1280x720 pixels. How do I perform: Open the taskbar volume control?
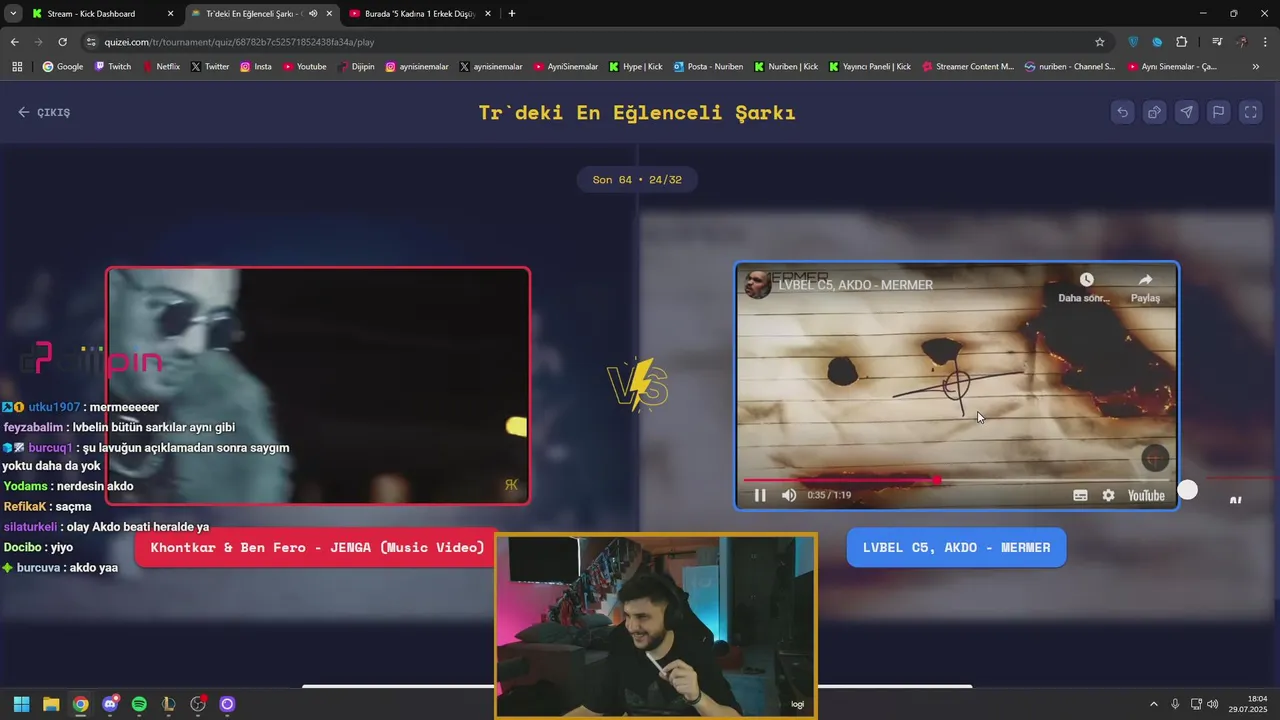[x=1213, y=704]
